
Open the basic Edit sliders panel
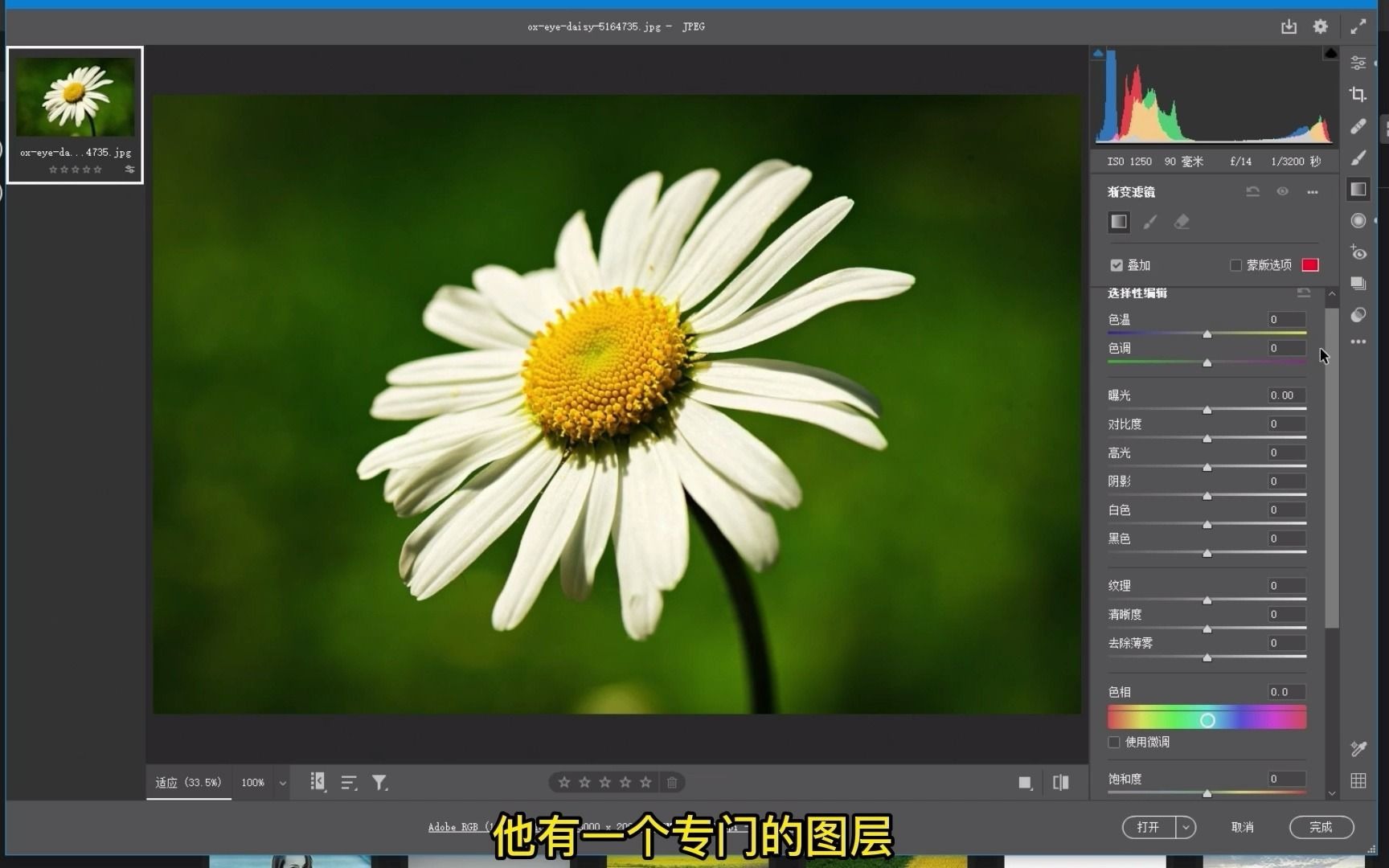(x=1358, y=63)
